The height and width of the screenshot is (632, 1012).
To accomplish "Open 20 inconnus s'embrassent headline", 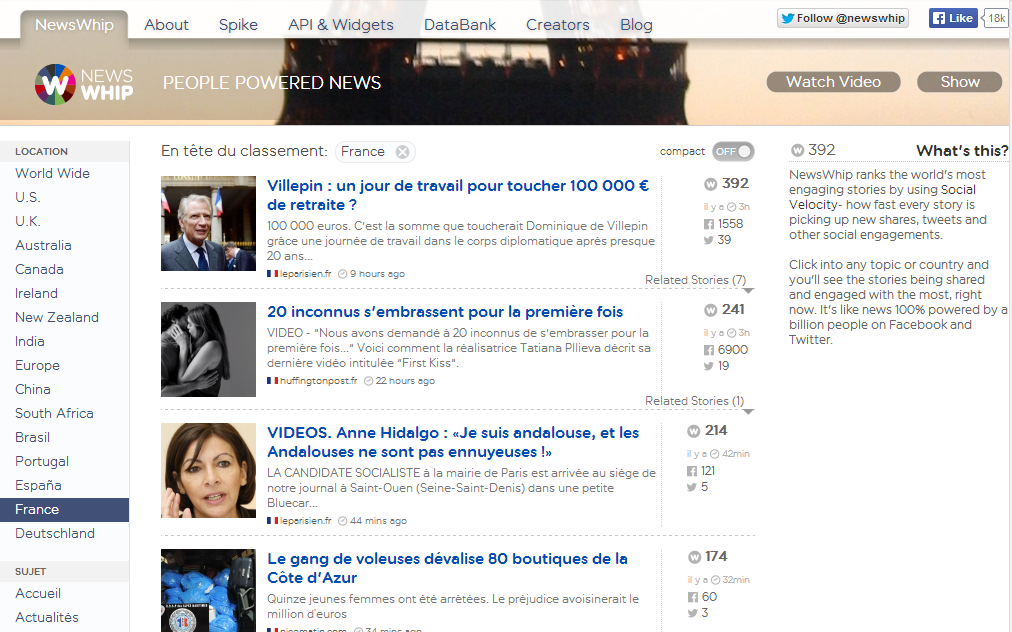I will [445, 312].
